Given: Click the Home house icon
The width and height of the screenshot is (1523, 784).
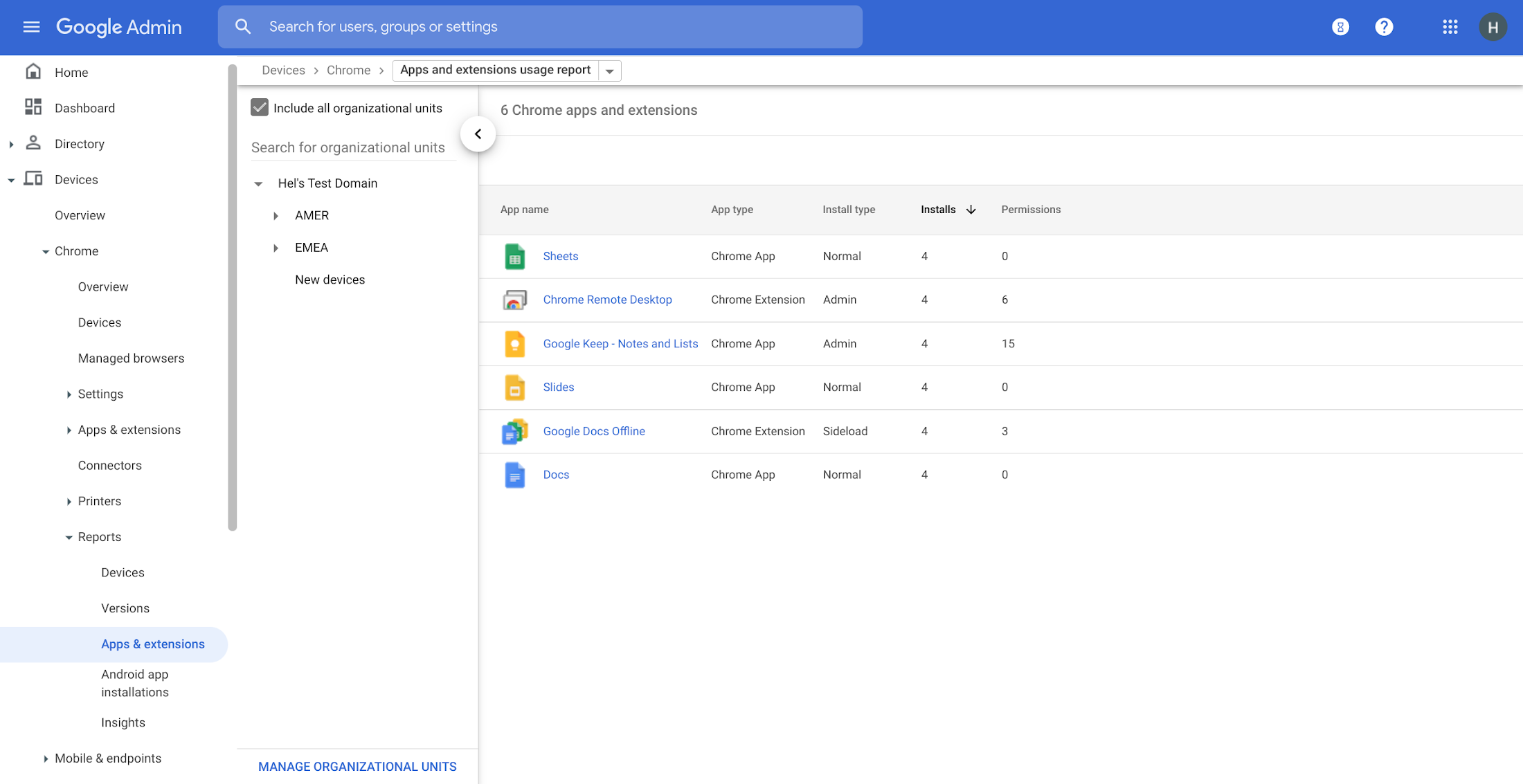Looking at the screenshot, I should click(x=33, y=71).
